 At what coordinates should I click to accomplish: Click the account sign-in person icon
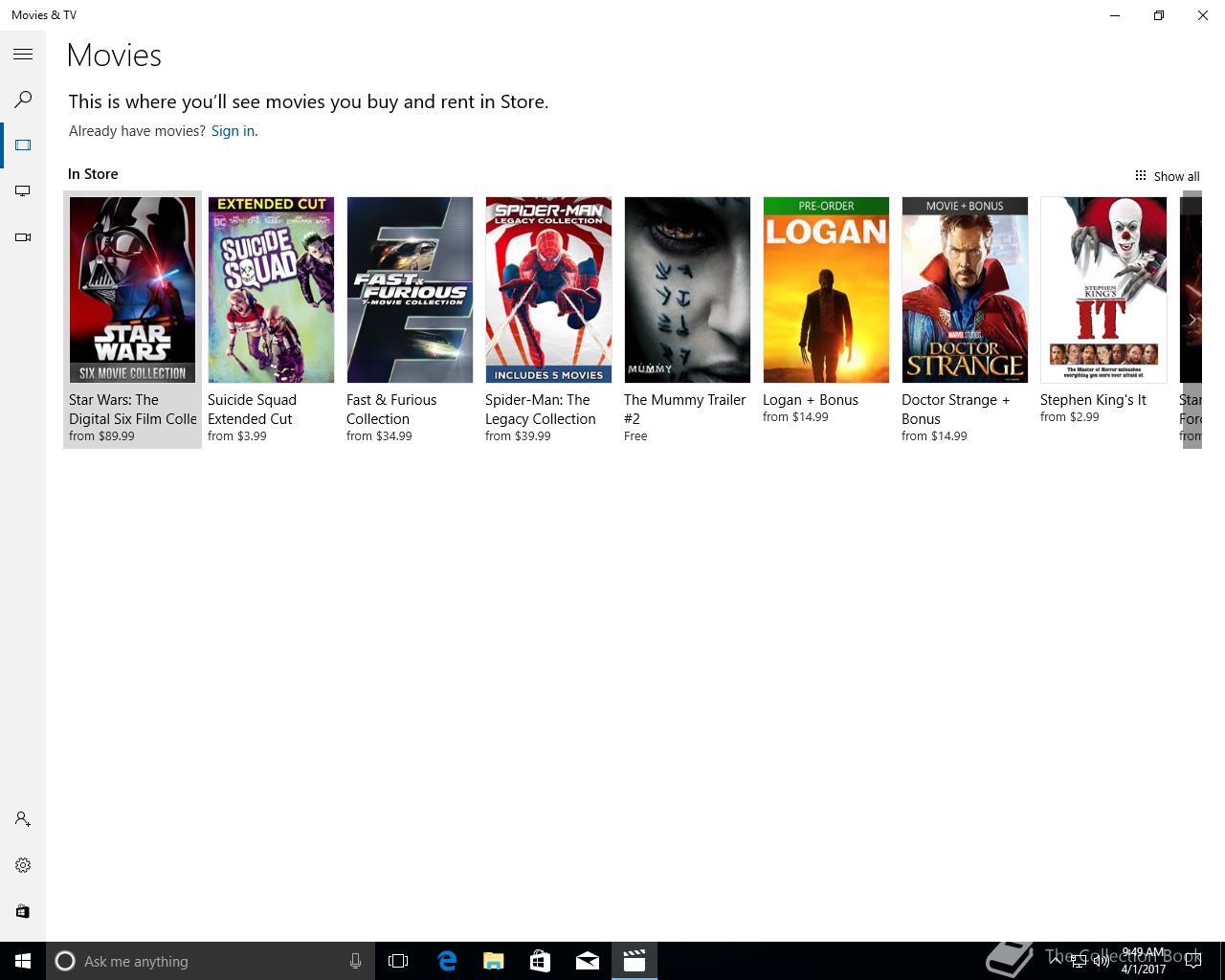23,819
